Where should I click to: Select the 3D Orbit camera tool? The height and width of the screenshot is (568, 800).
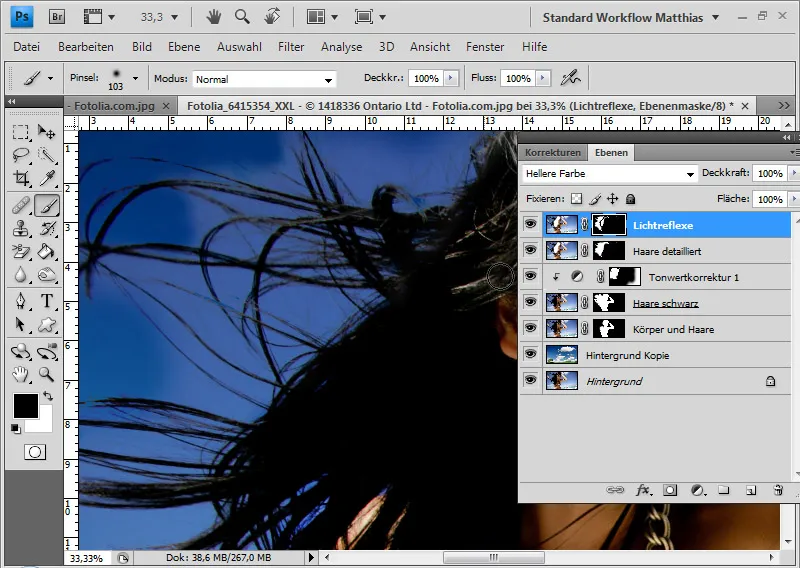point(47,352)
